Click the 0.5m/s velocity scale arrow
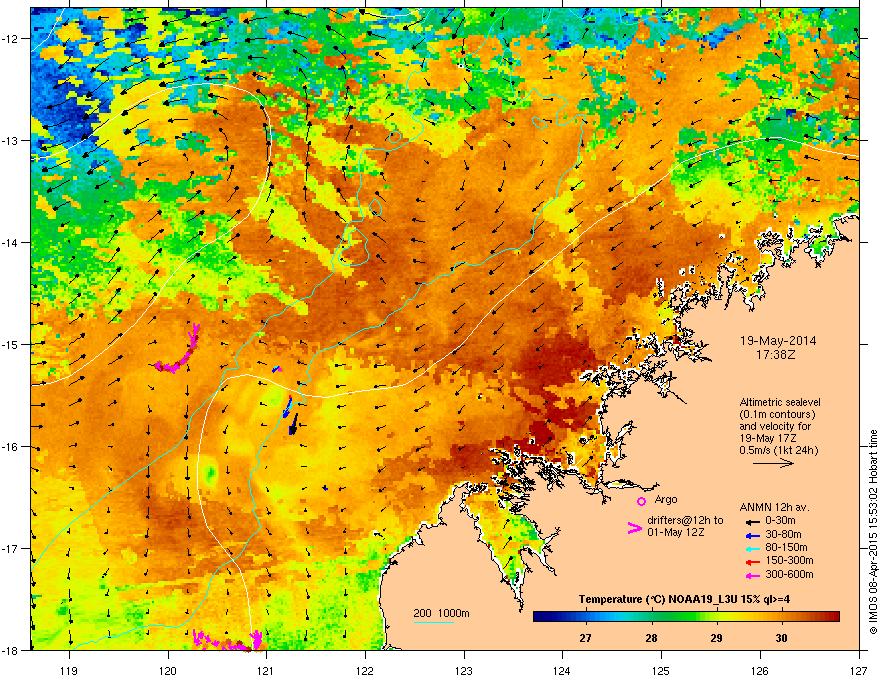This screenshot has width=880, height=680. pyautogui.click(x=773, y=463)
